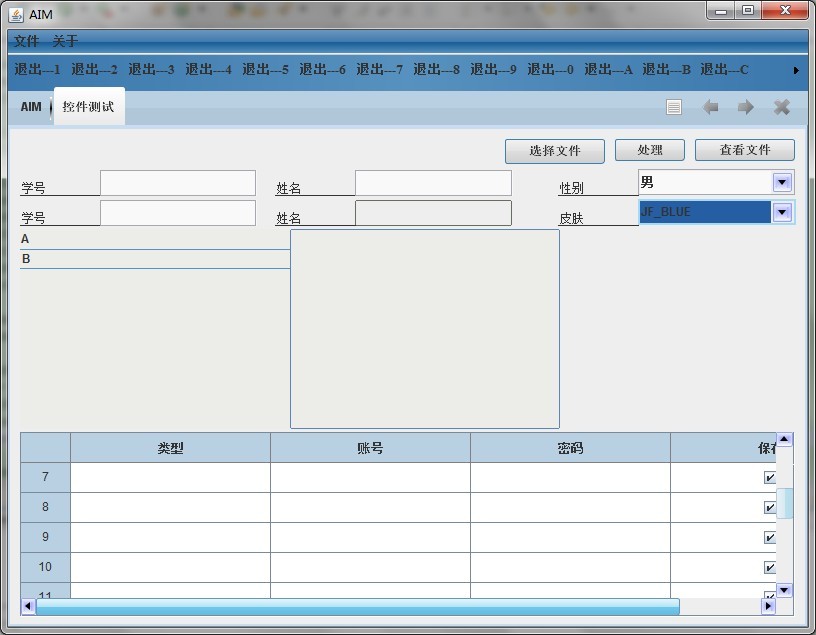Select row header 10
The height and width of the screenshot is (635, 816).
(45, 567)
